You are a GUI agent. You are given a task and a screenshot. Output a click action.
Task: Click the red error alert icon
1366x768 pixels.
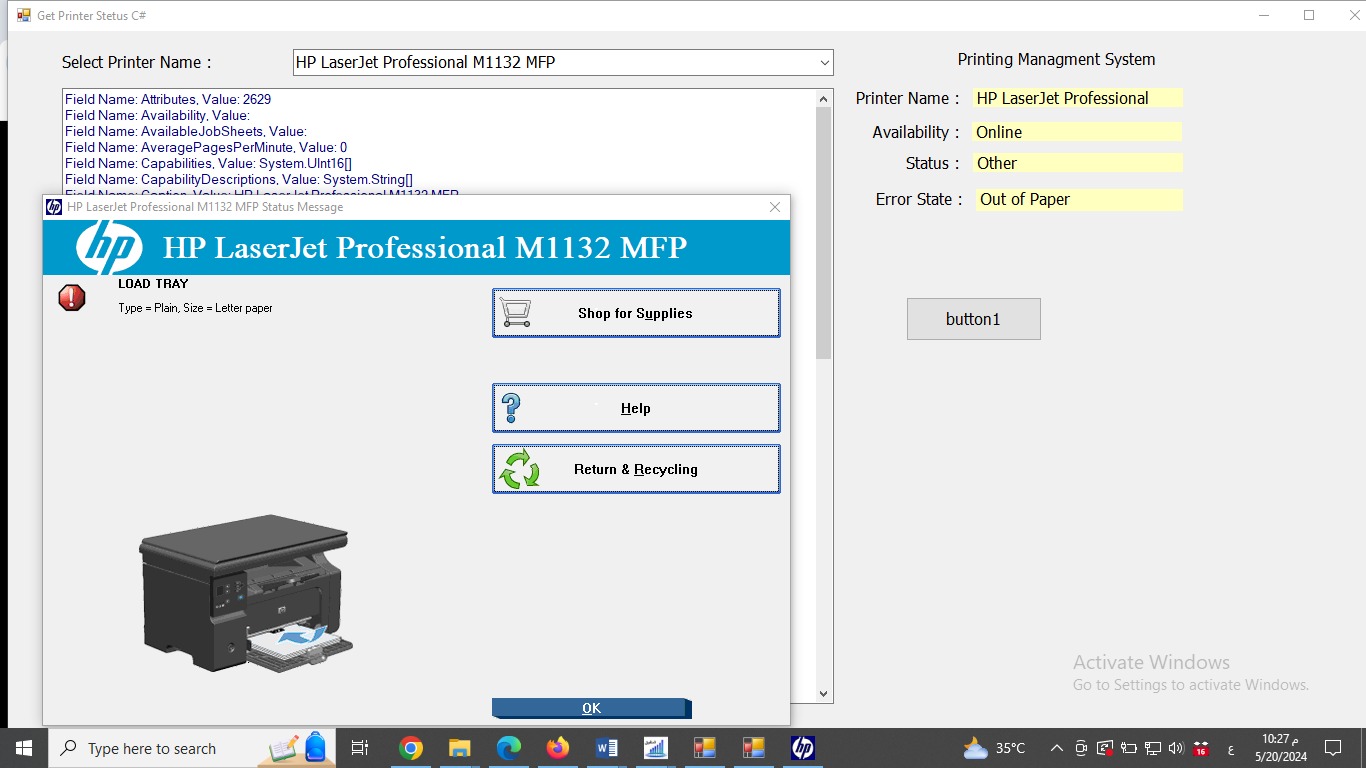point(72,297)
